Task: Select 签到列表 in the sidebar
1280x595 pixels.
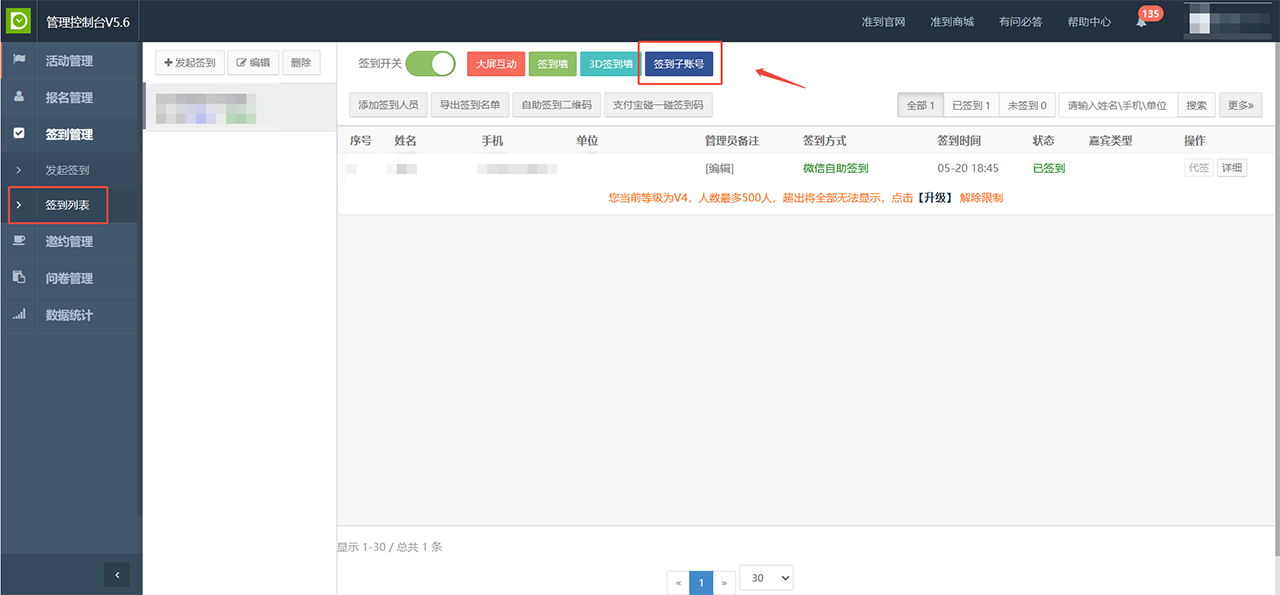Action: point(68,205)
